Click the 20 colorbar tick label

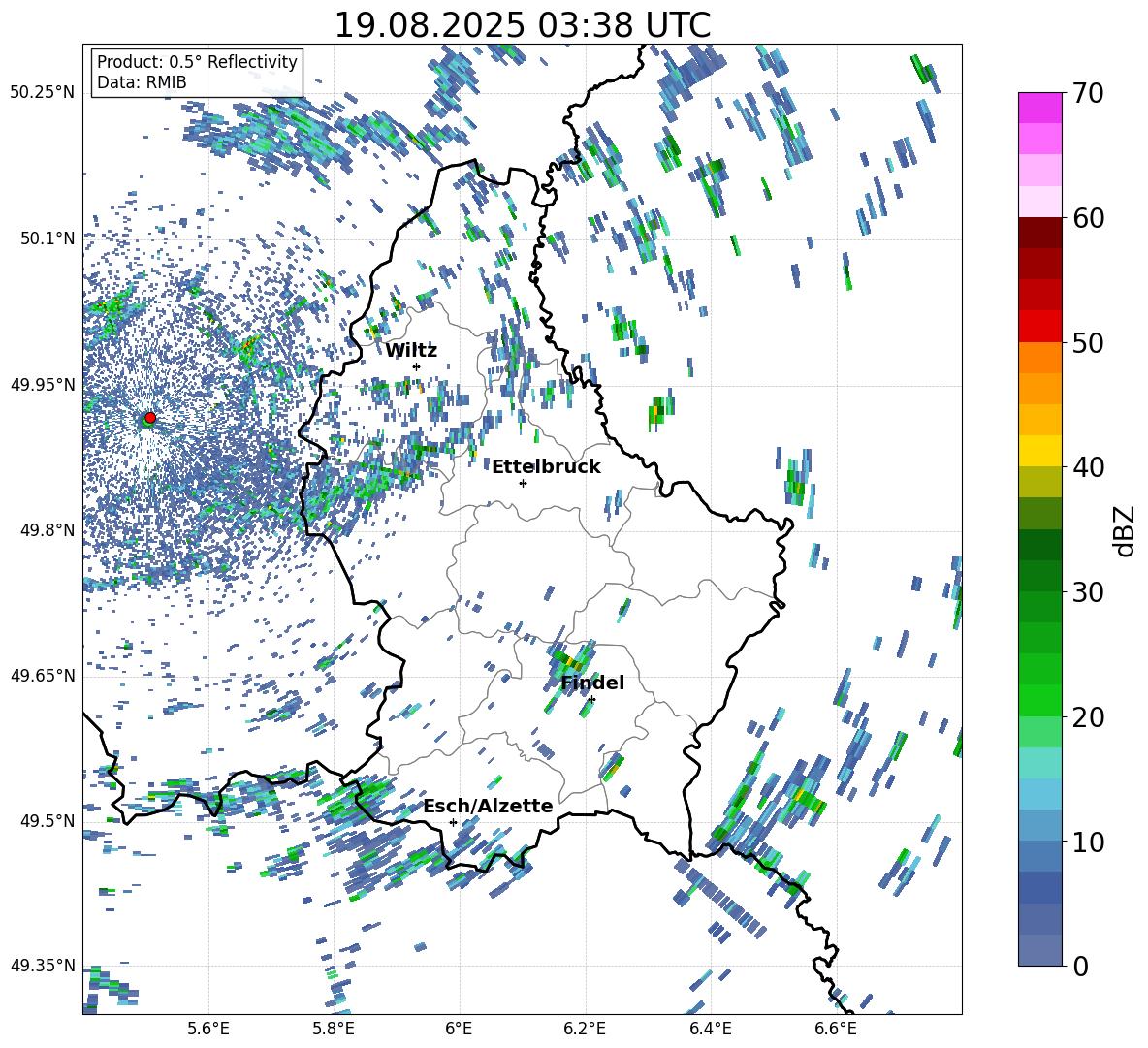(x=1087, y=717)
